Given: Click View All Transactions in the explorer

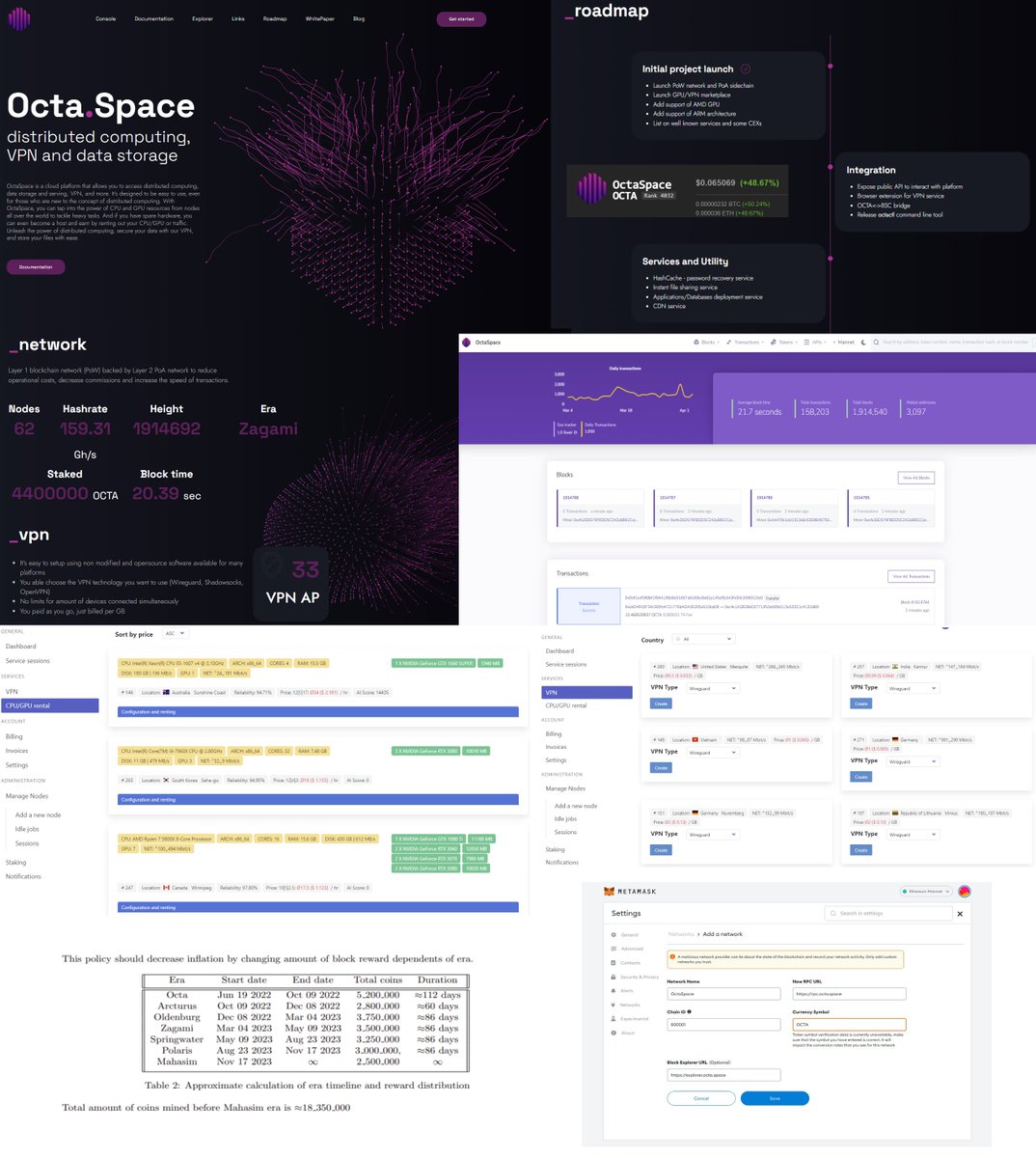Looking at the screenshot, I should click(911, 576).
